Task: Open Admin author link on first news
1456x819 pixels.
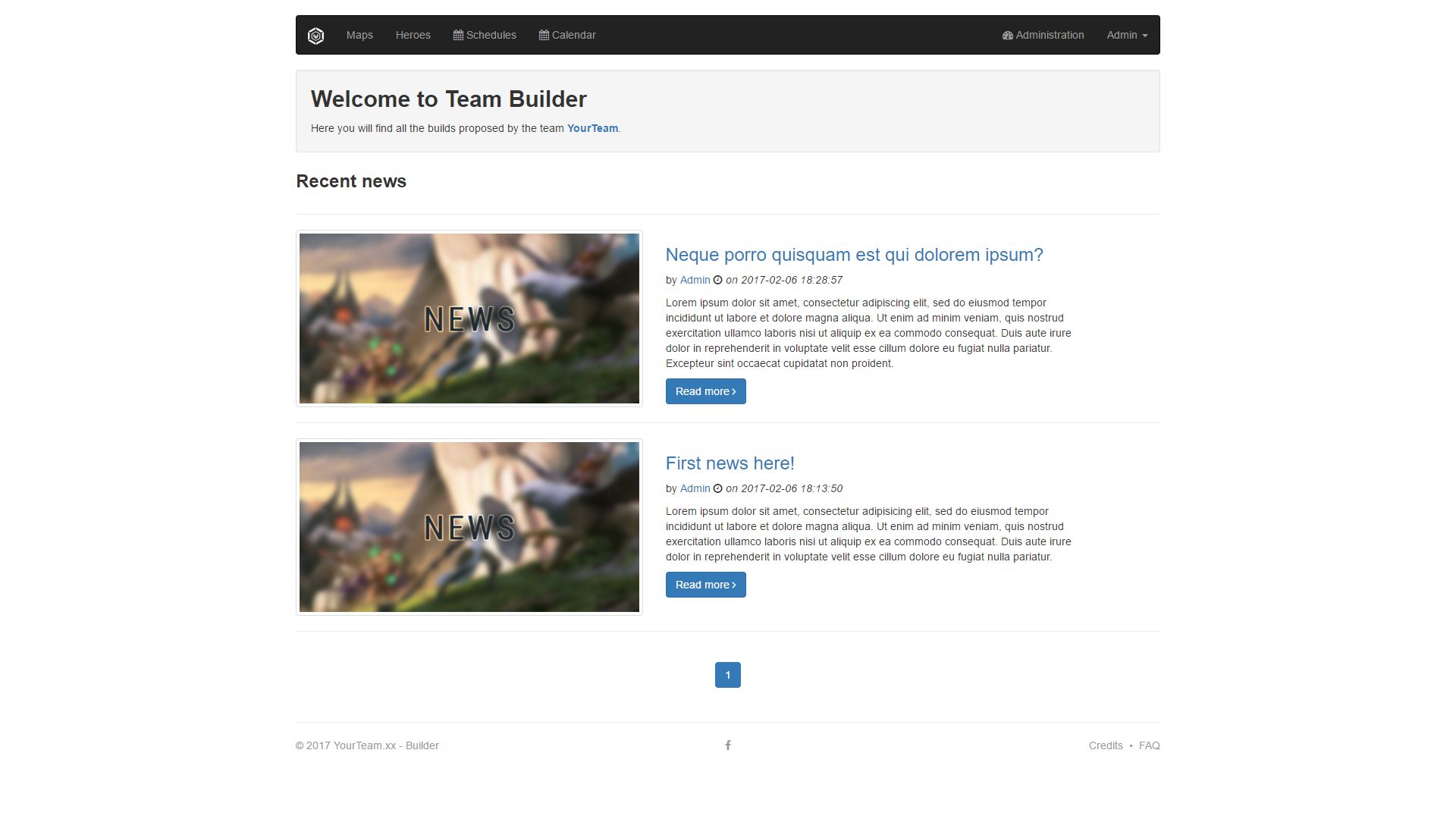Action: (x=695, y=280)
